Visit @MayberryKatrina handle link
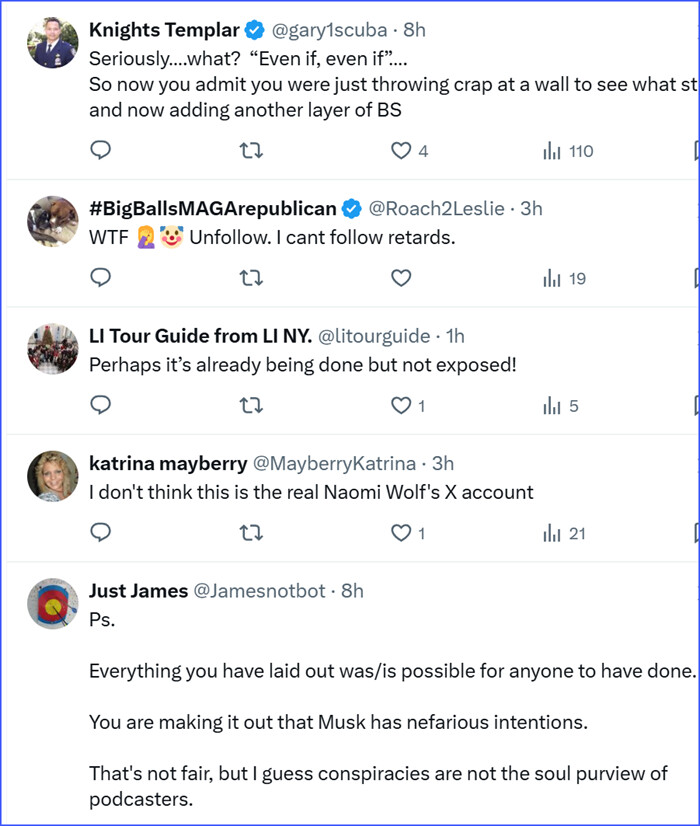Image resolution: width=700 pixels, height=826 pixels. point(334,463)
